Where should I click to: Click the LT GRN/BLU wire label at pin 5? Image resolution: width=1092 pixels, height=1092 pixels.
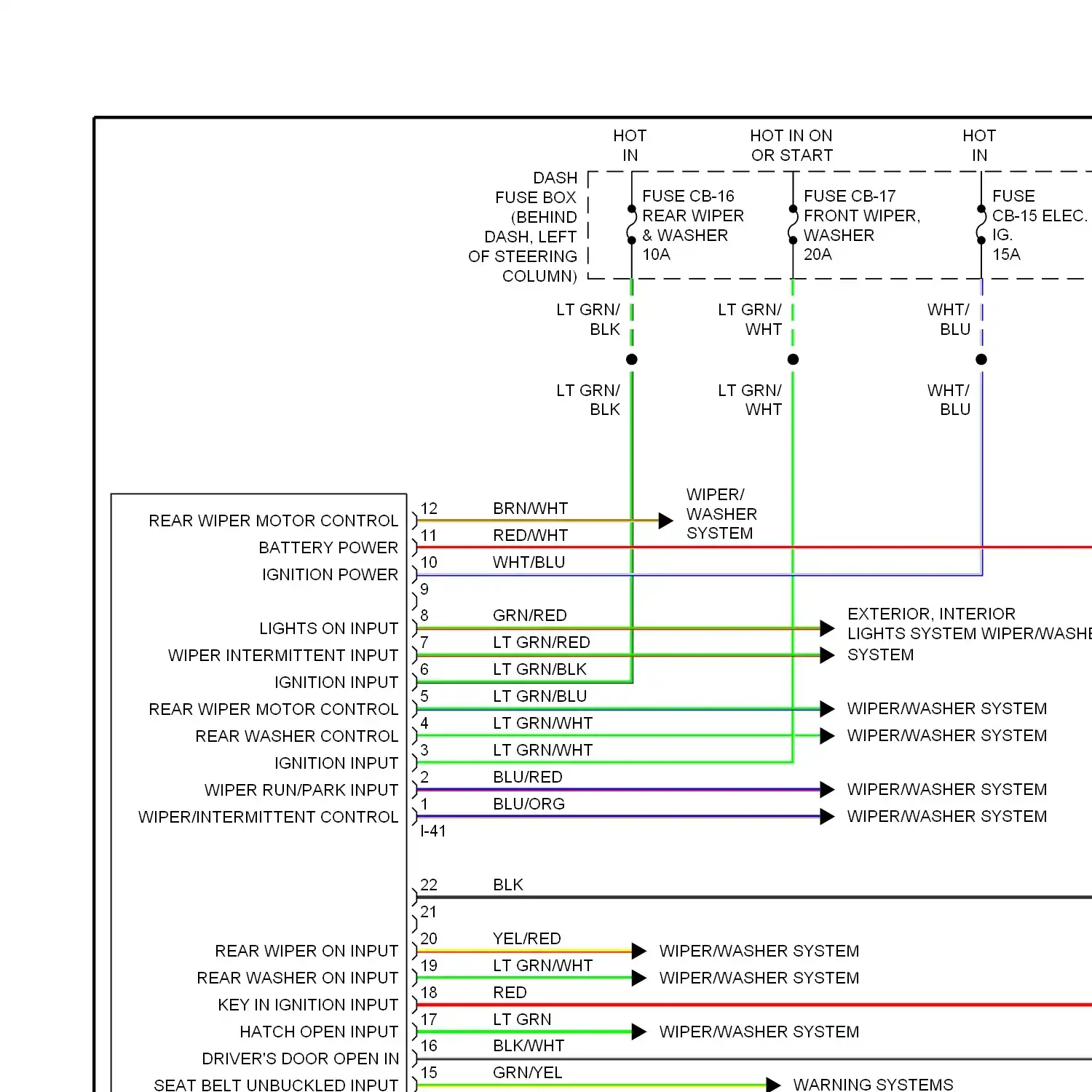(x=539, y=696)
